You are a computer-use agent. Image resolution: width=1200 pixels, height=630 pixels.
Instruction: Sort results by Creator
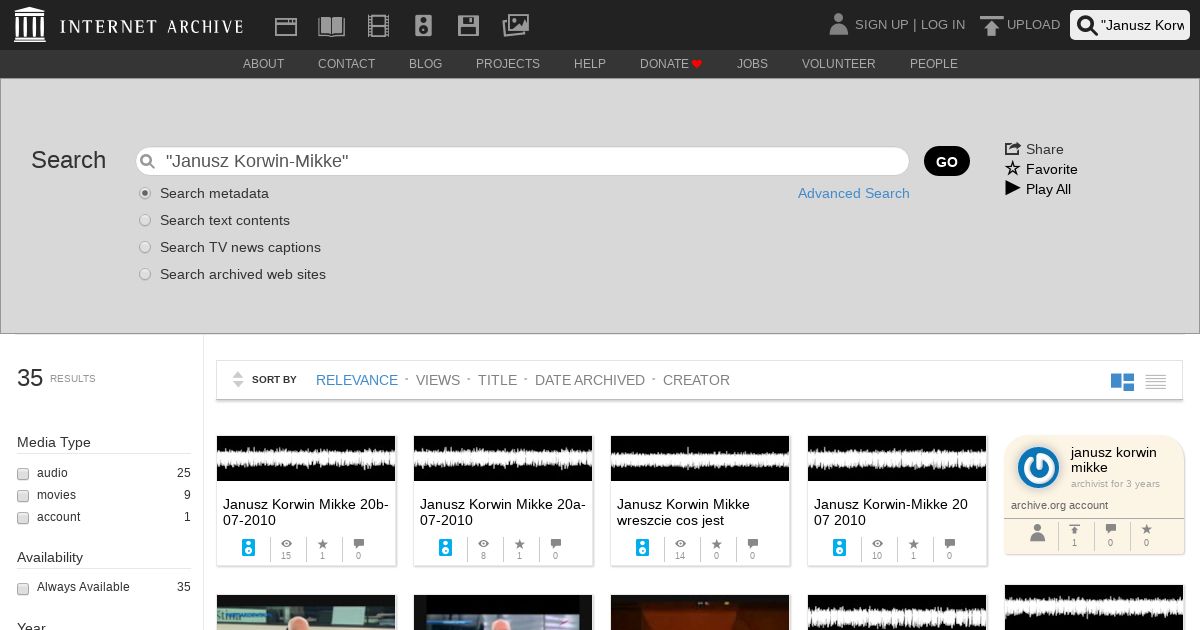coord(696,380)
